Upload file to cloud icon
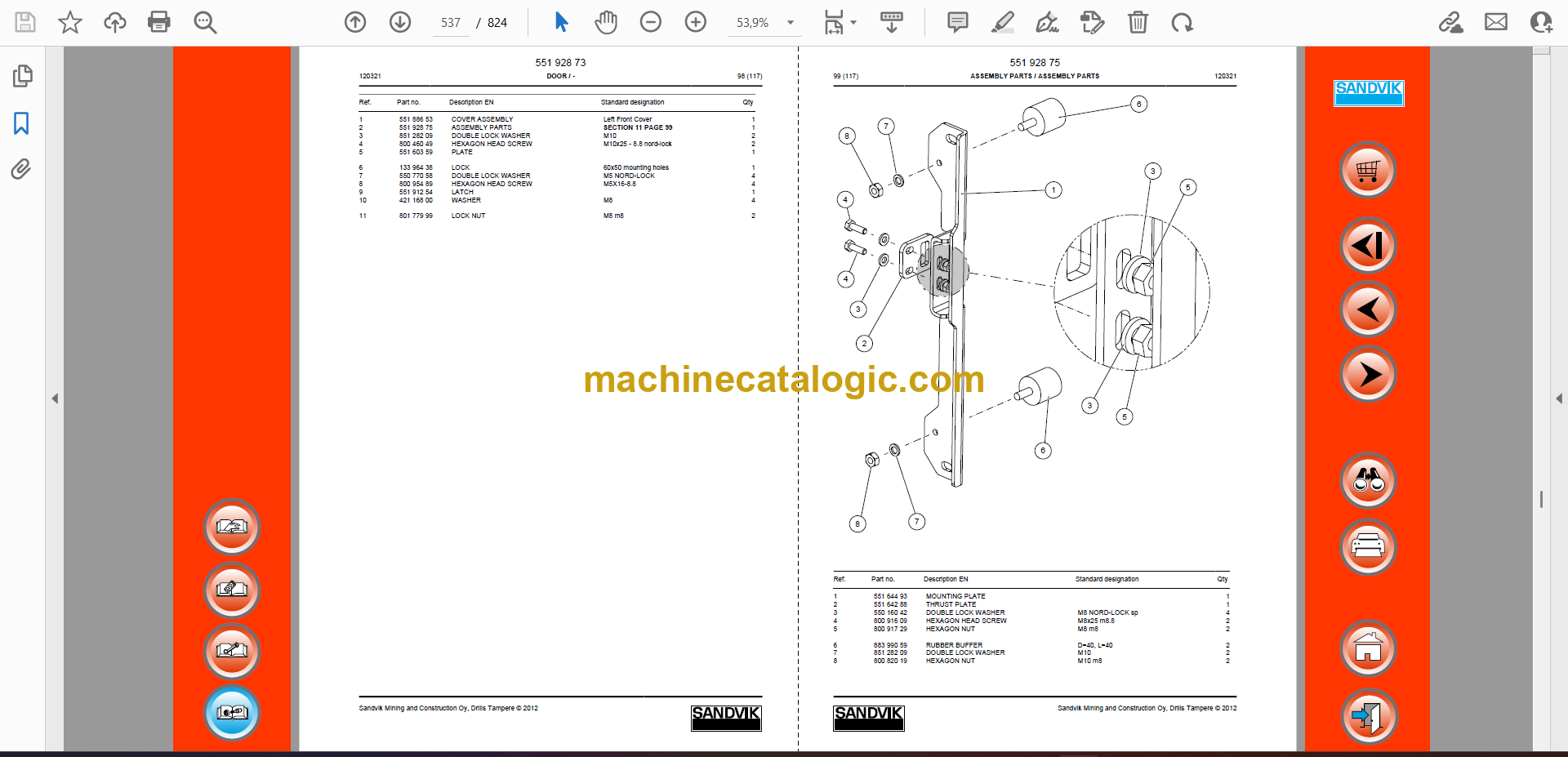1568x757 pixels. [115, 22]
